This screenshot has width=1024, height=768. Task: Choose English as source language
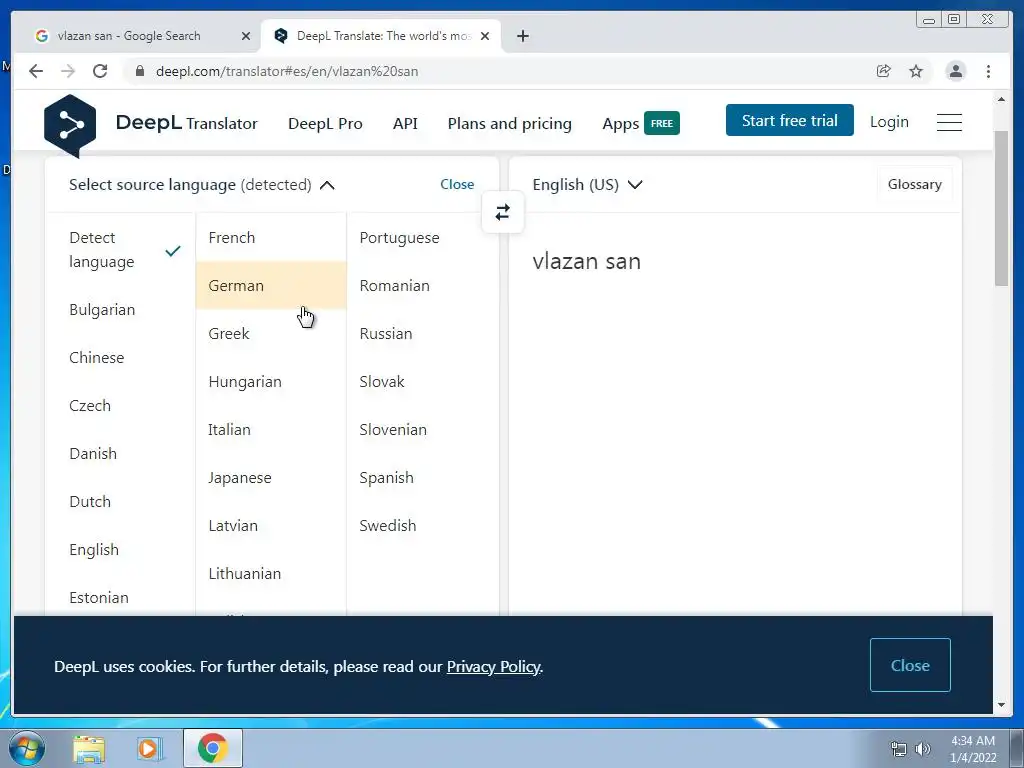(x=121, y=549)
